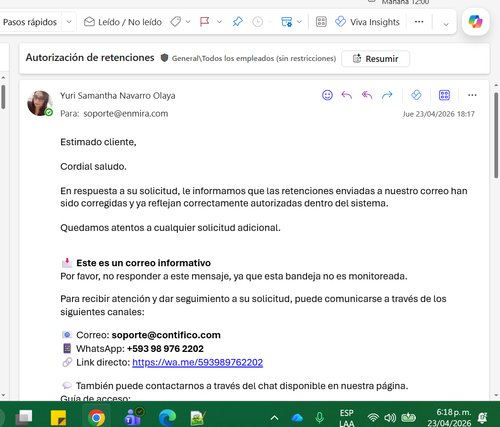Click the microphone tray icon
The width and height of the screenshot is (500, 427).
[x=319, y=418]
